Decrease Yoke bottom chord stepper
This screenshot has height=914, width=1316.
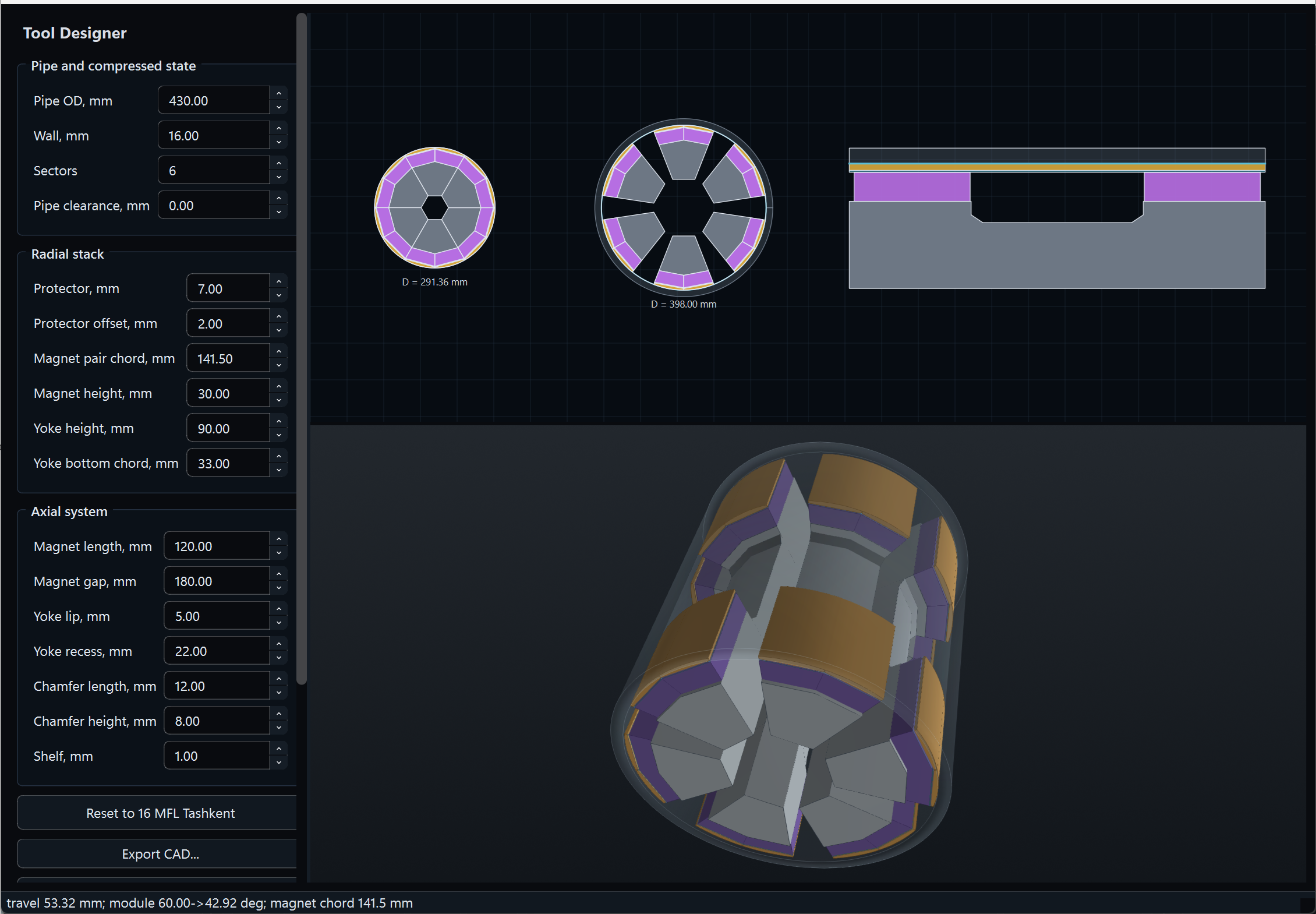click(x=279, y=470)
